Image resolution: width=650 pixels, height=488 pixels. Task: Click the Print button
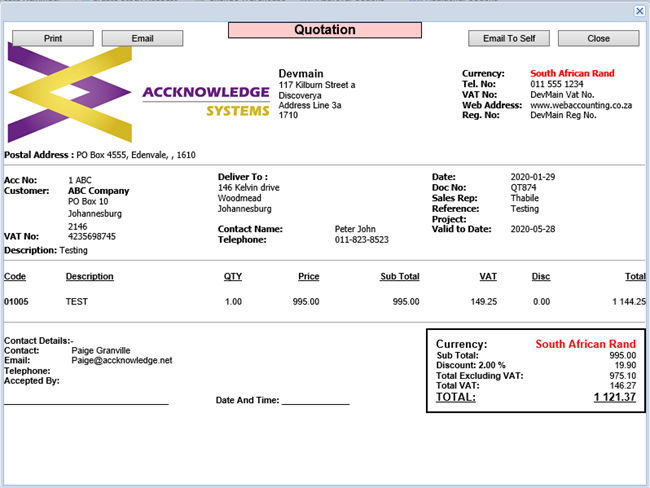(x=53, y=39)
